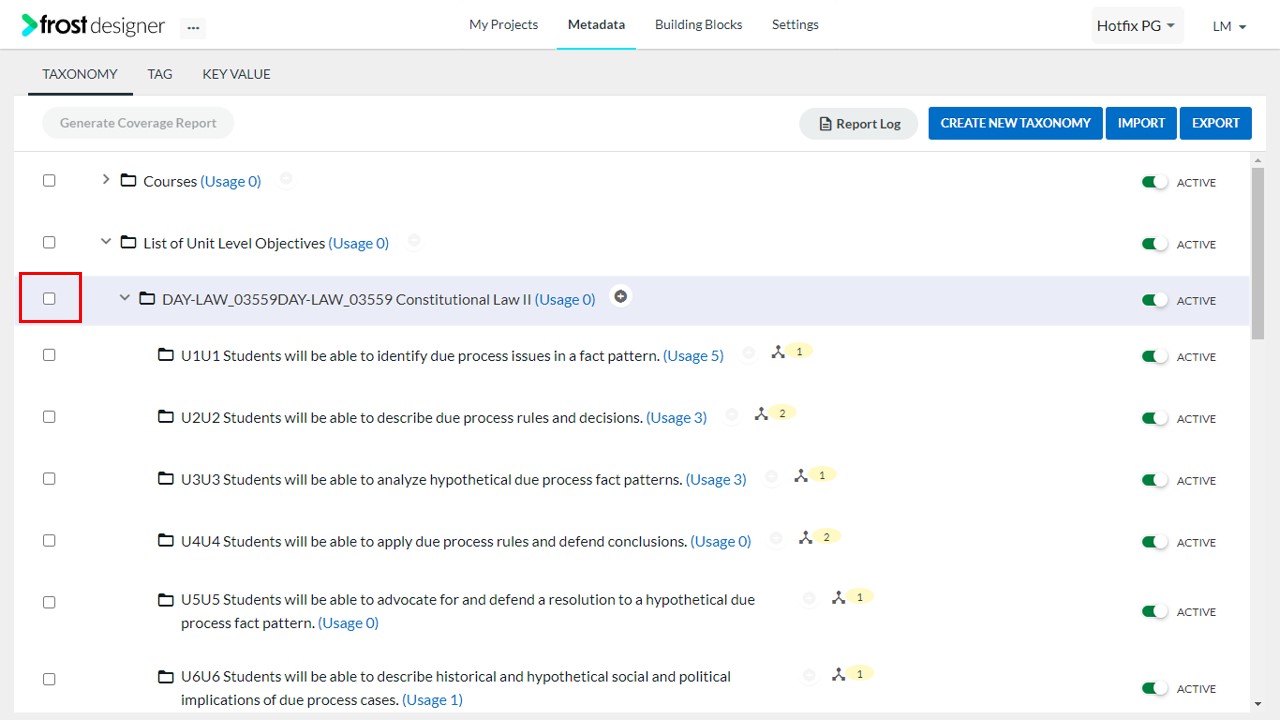The height and width of the screenshot is (720, 1280).
Task: Select the TAXONOMY tab
Action: coord(80,74)
